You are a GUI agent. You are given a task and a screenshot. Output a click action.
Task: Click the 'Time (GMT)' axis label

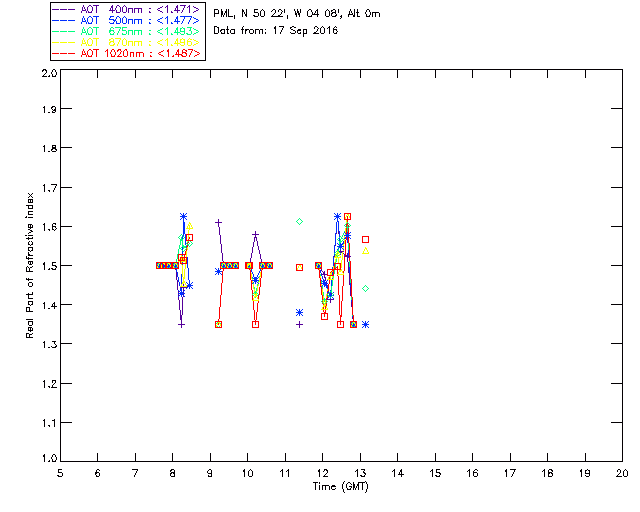pos(341,487)
